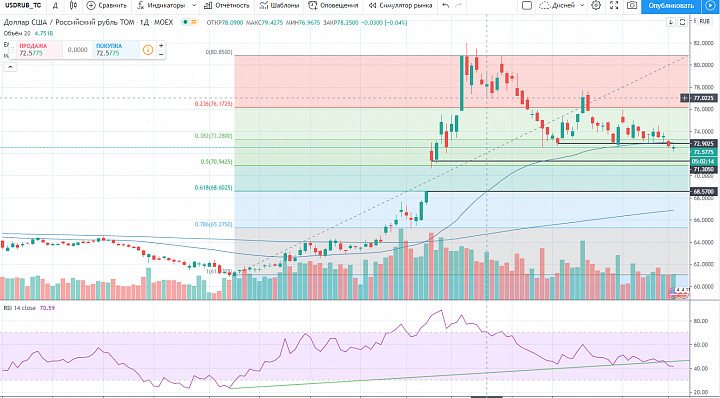720x398 pixels.
Task: Open Симулятор рынка bar replay
Action: coord(400,6)
